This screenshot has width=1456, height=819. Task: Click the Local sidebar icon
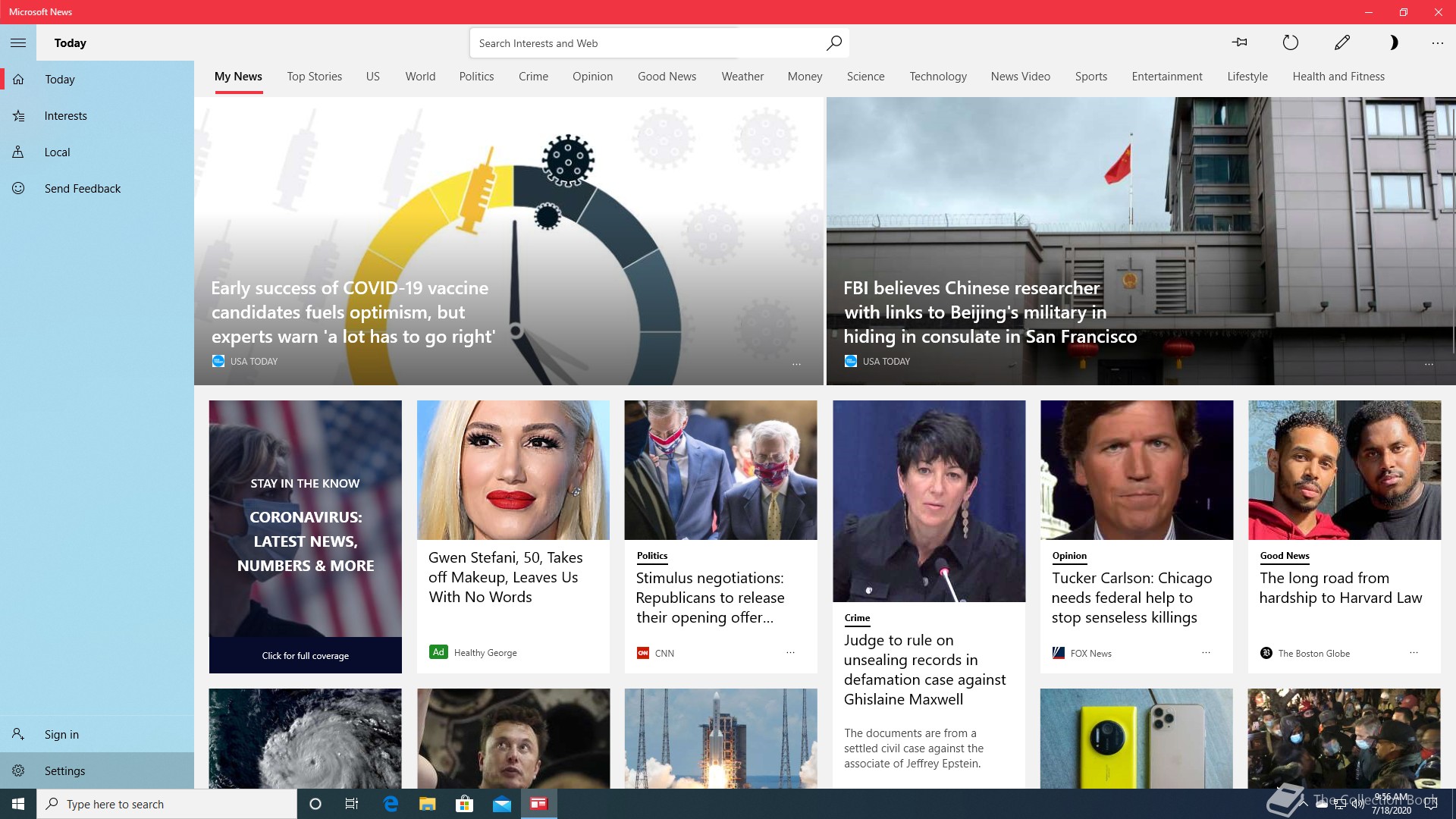(19, 152)
